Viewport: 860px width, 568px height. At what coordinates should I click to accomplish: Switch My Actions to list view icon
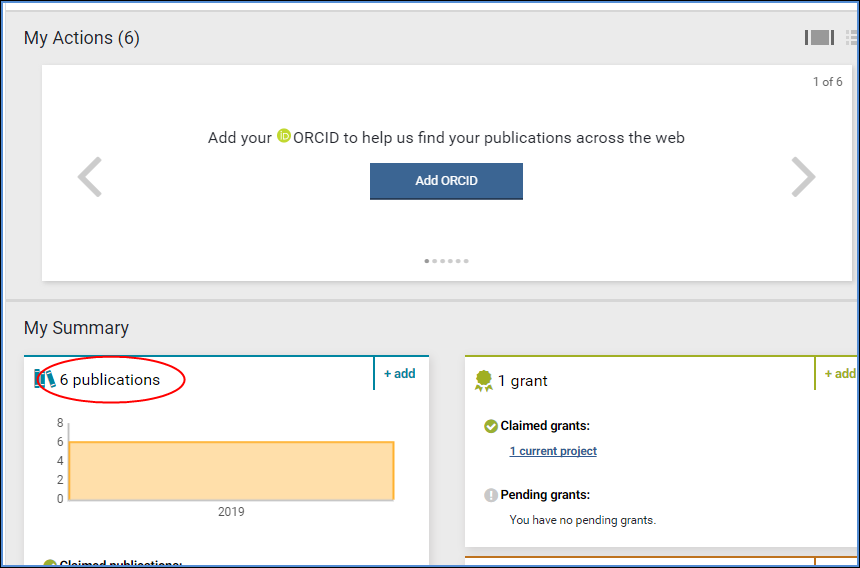click(852, 38)
